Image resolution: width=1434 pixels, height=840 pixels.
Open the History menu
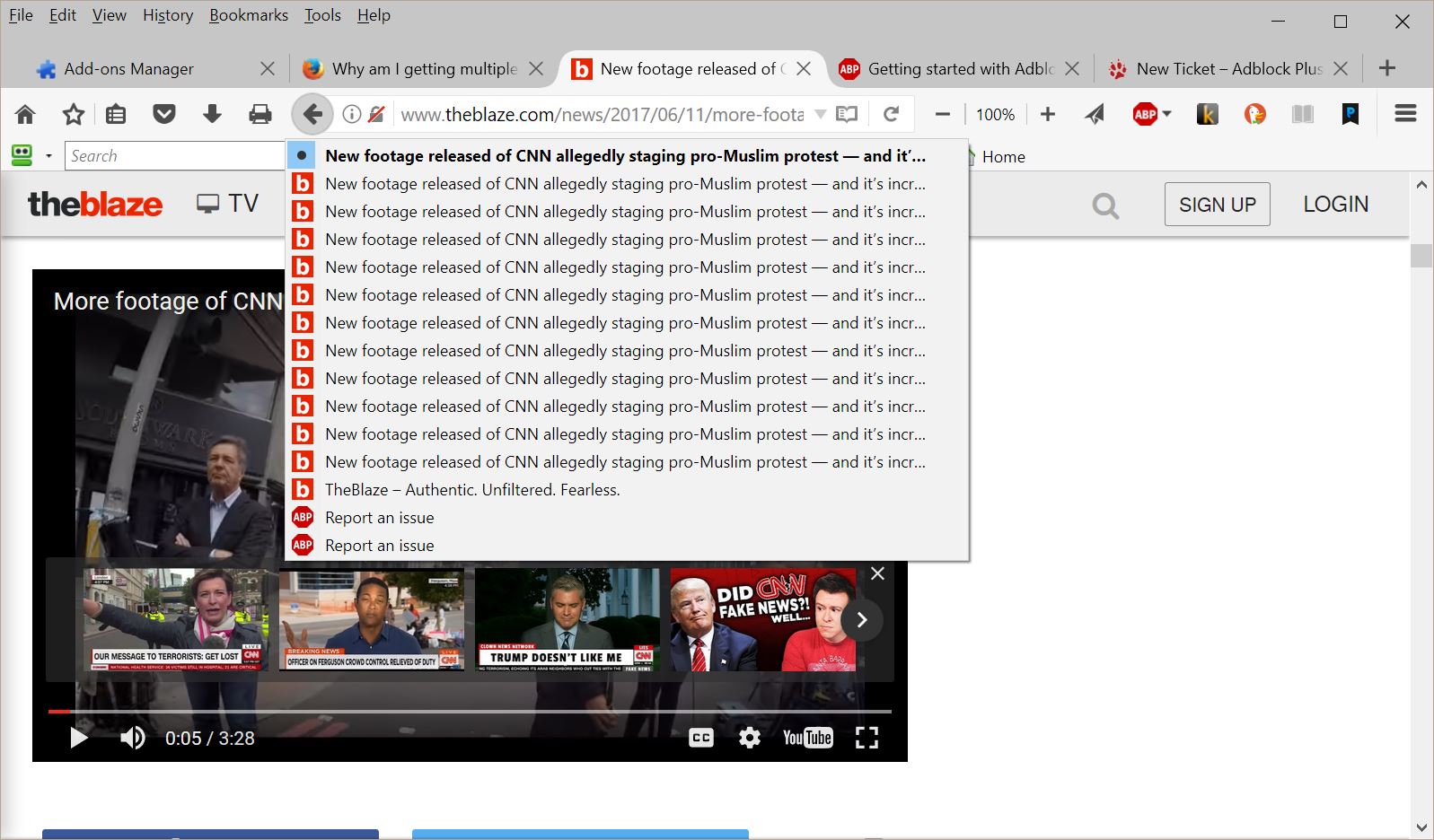pyautogui.click(x=167, y=15)
